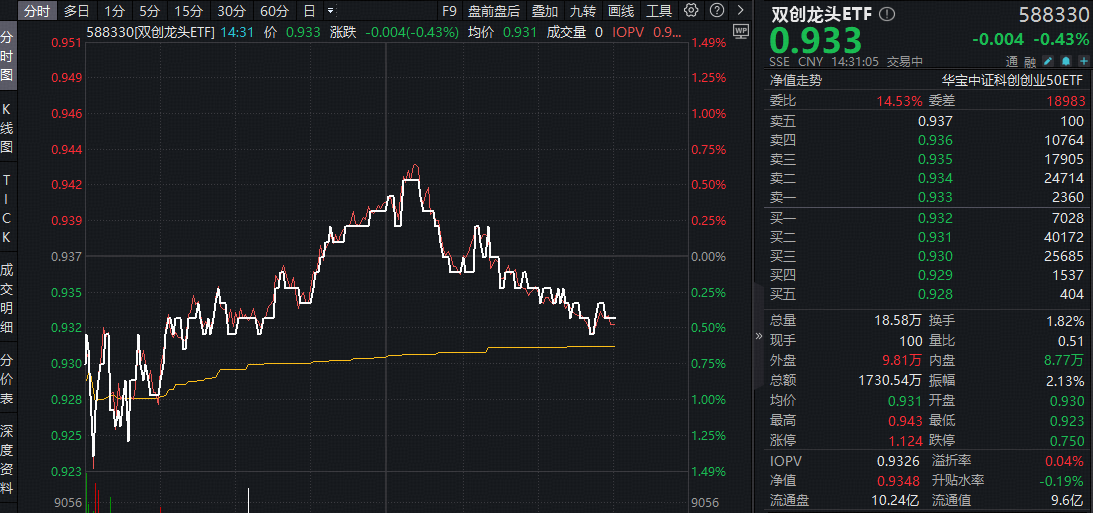The image size is (1093, 513).
Task: Switch to the 5分 timeframe tab
Action: tap(149, 11)
